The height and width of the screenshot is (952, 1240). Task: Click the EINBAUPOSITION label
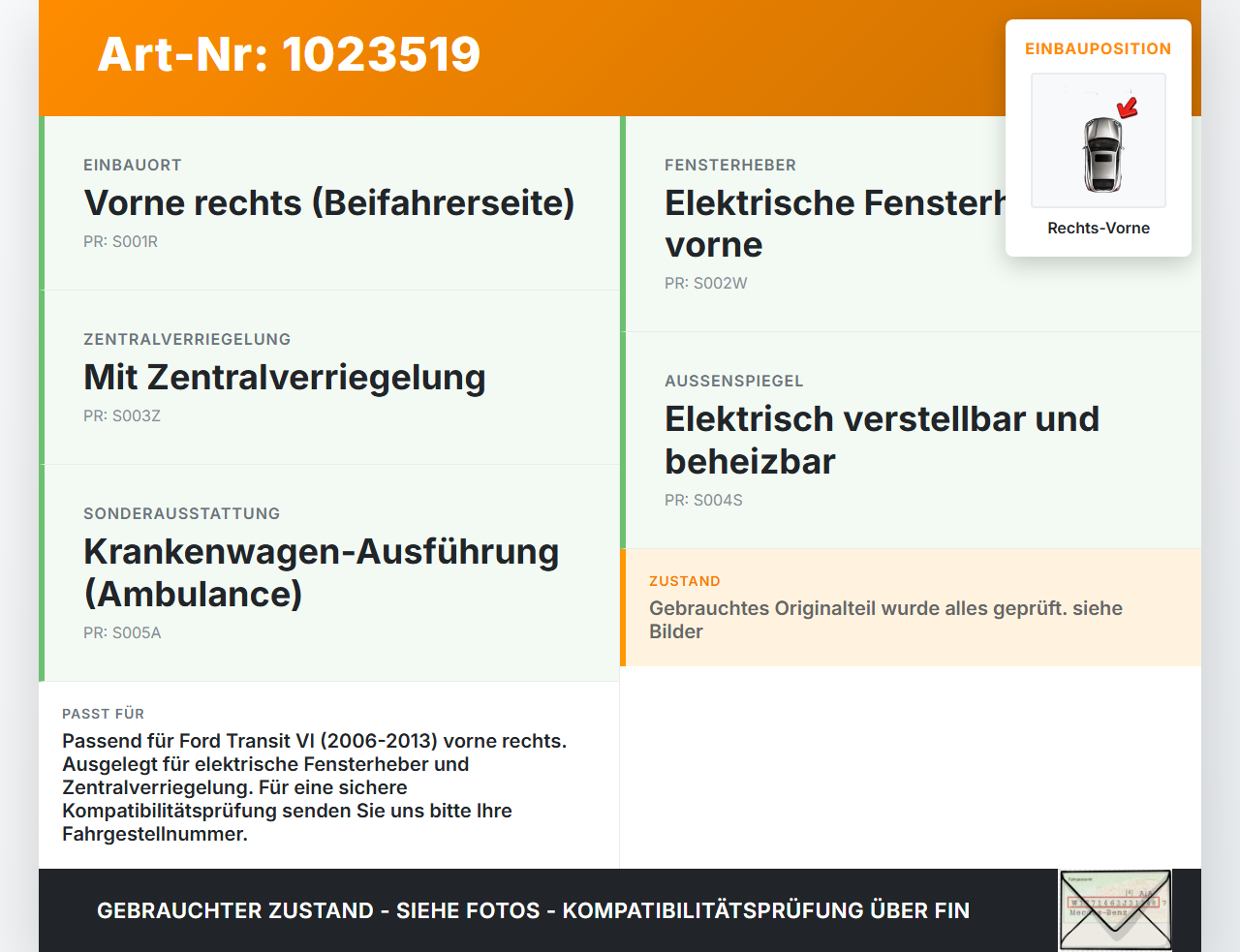1099,48
